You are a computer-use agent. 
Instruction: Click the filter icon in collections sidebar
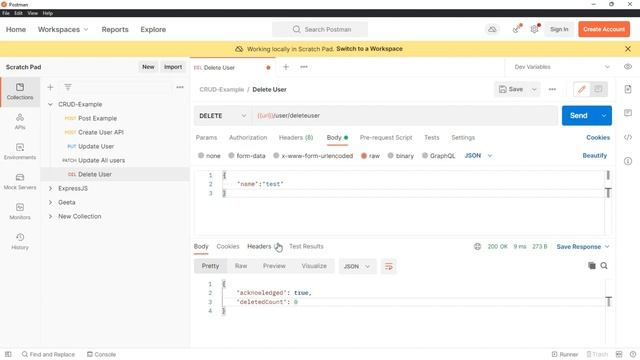coord(68,87)
